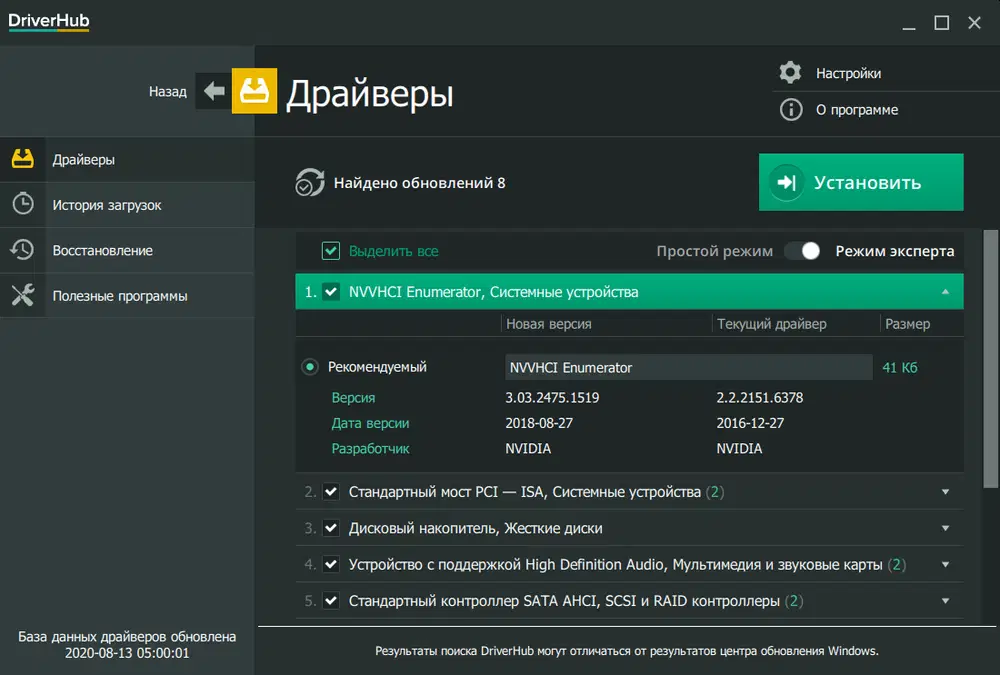1000x675 pixels.
Task: Click the Восстановление restore icon
Action: tap(23, 250)
